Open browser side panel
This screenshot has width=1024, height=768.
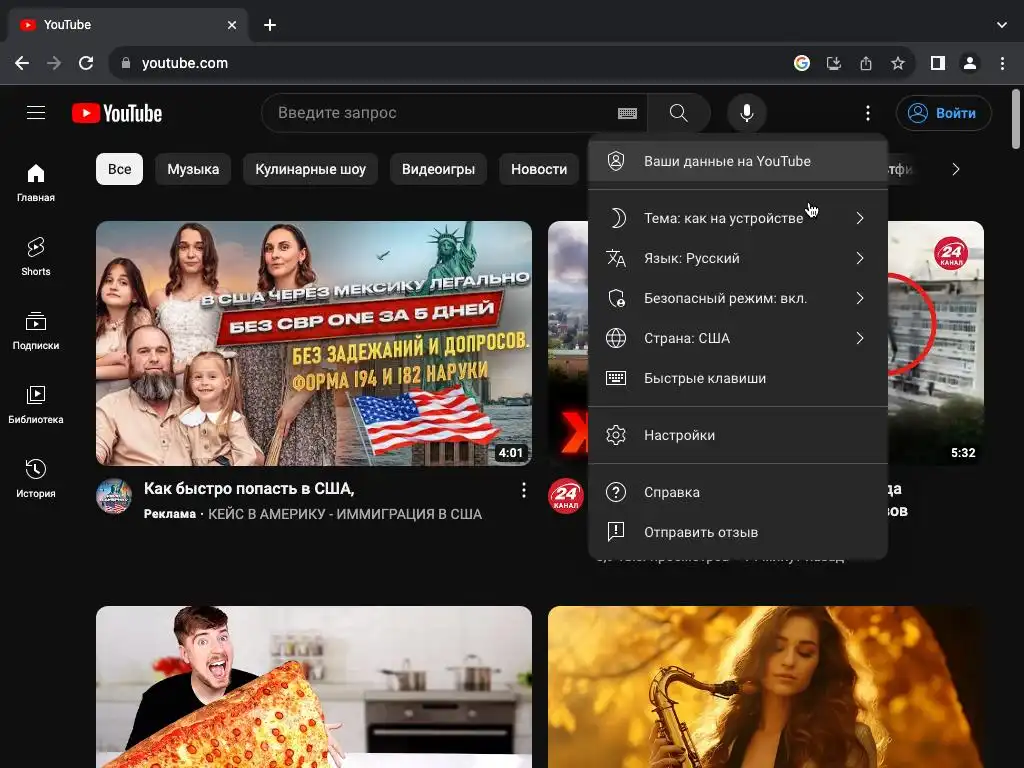(x=938, y=63)
